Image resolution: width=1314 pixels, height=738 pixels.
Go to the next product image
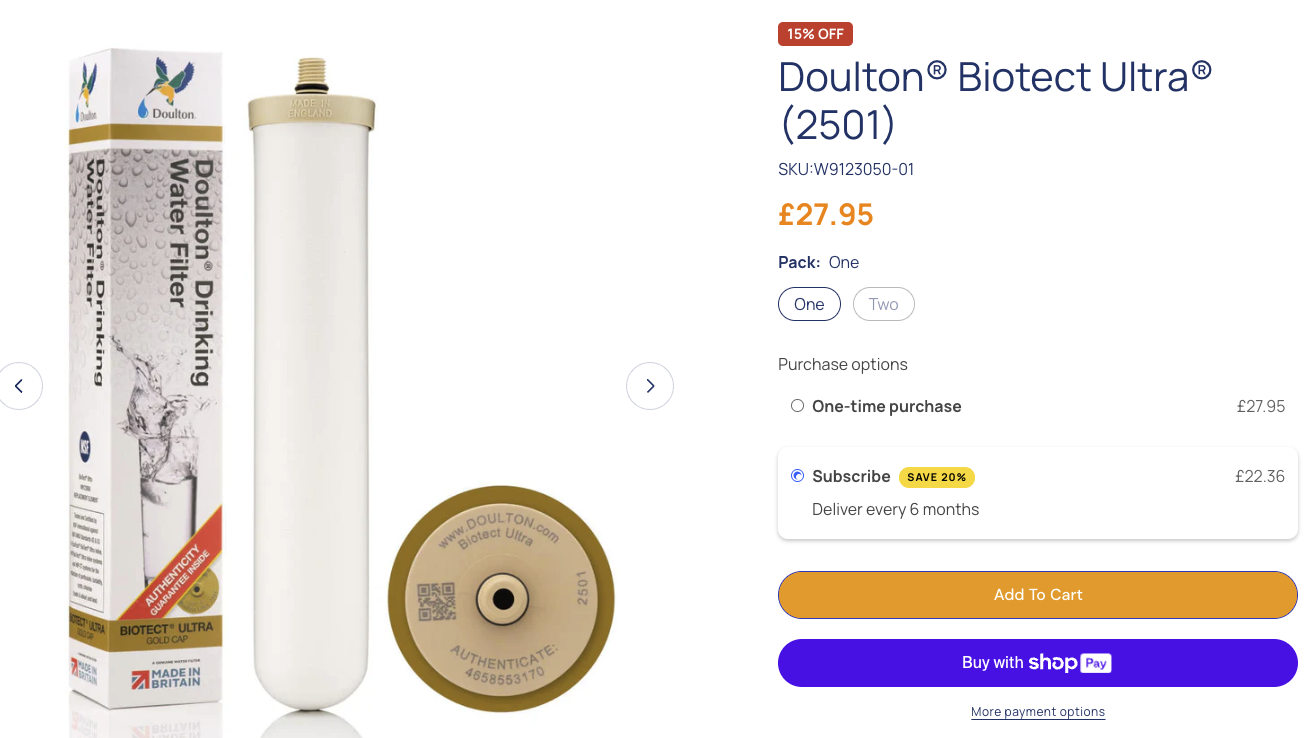click(650, 386)
